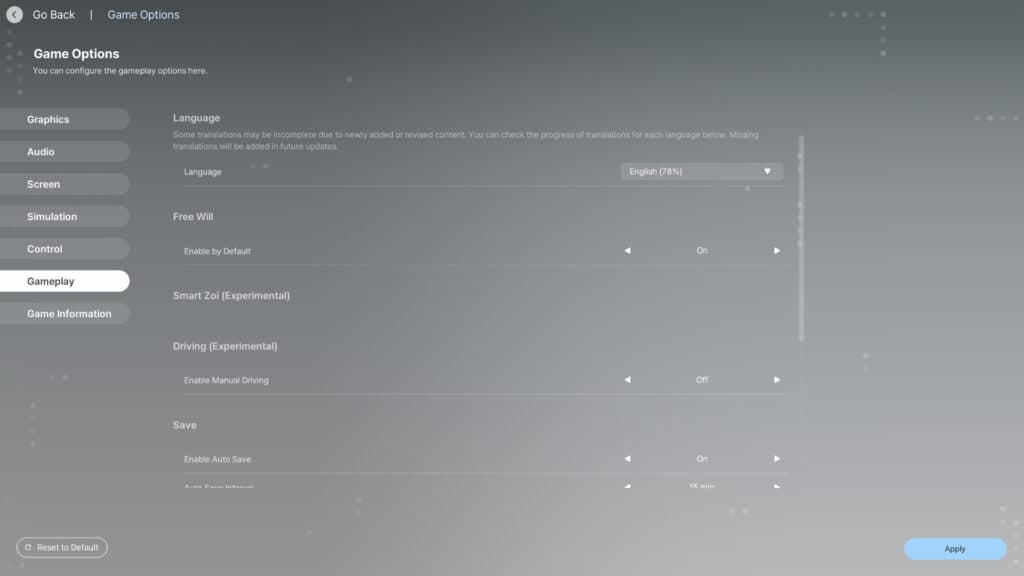Open the English (78%) language dropdown
This screenshot has width=1024, height=576.
pyautogui.click(x=700, y=171)
